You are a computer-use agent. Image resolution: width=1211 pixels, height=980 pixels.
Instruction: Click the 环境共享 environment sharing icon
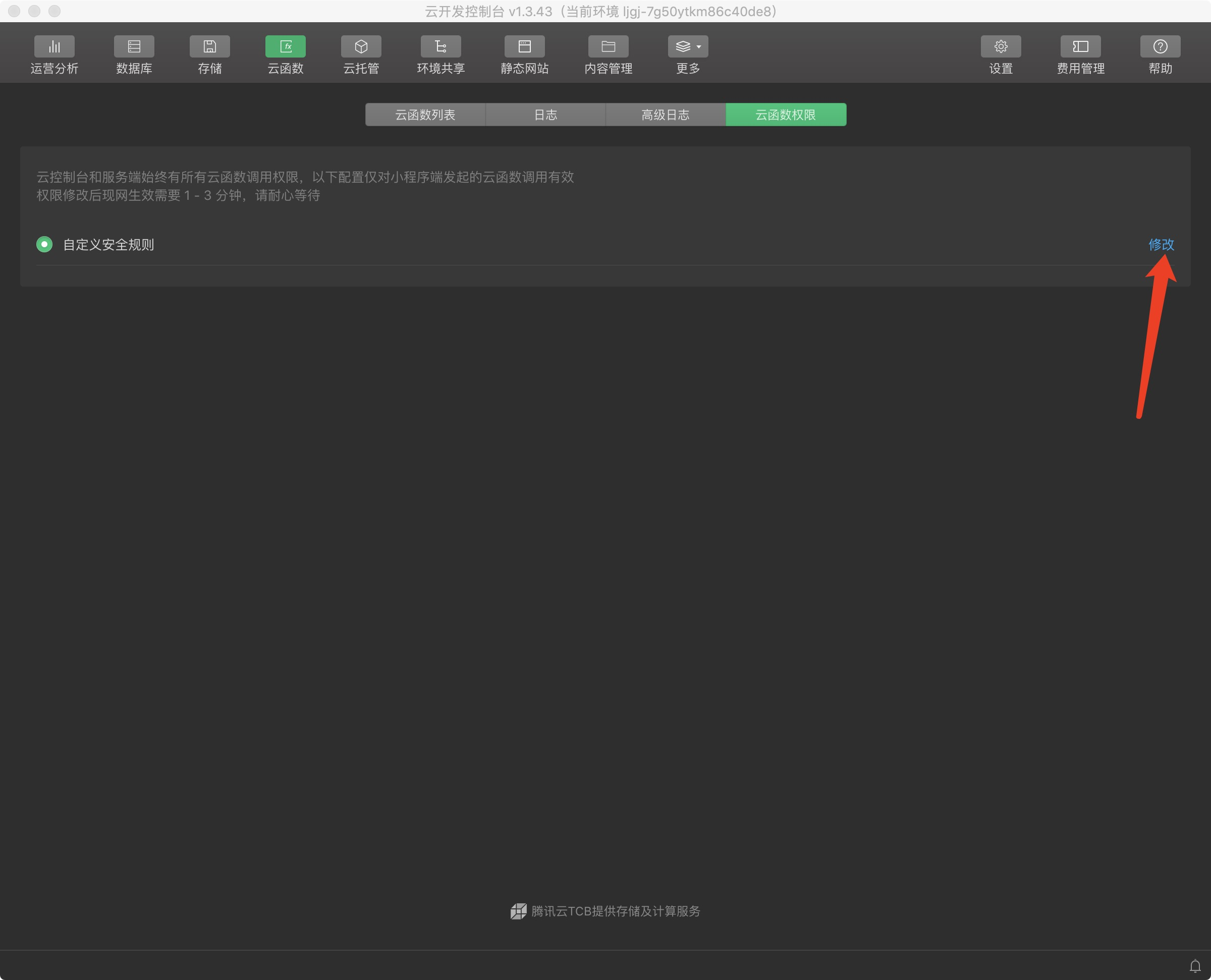coord(441,47)
